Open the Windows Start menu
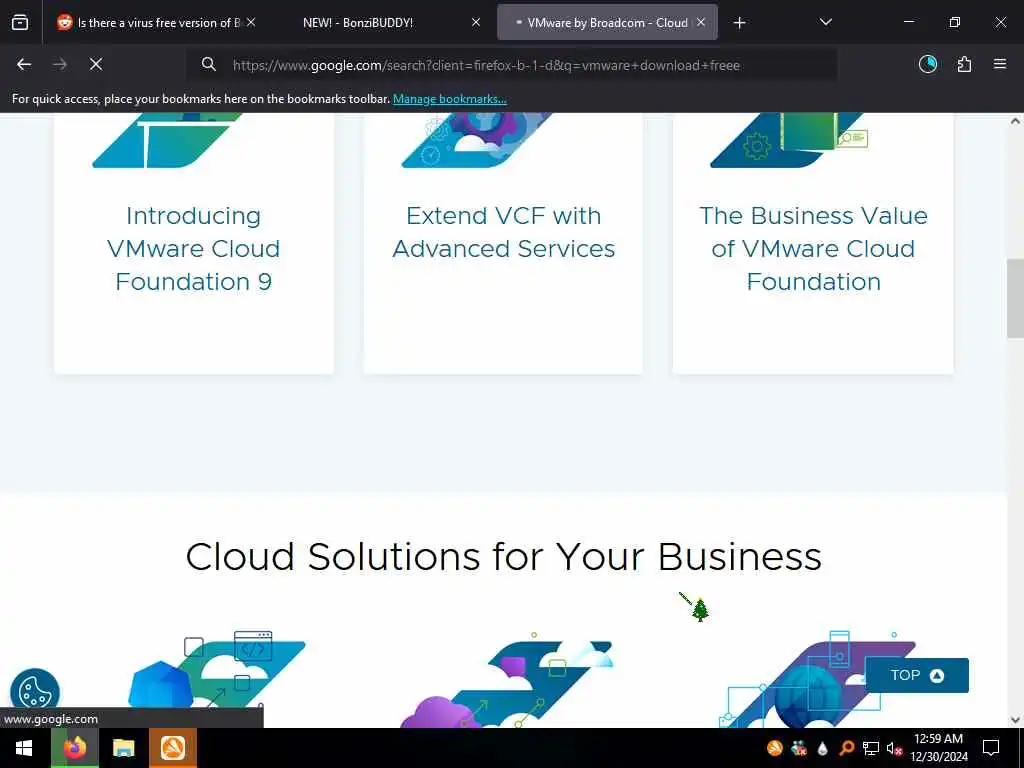 pos(24,748)
